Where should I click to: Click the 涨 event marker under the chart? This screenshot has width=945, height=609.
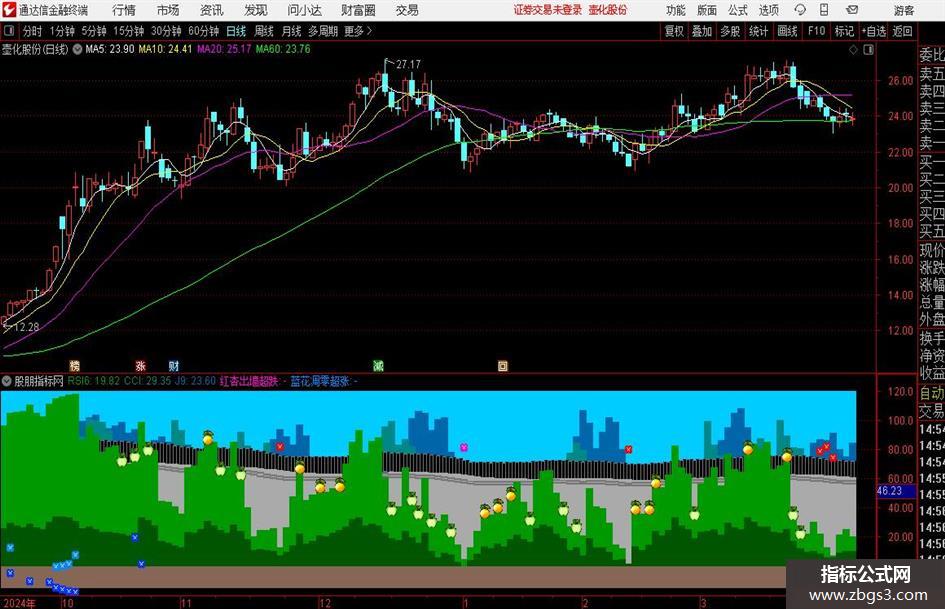pyautogui.click(x=140, y=365)
